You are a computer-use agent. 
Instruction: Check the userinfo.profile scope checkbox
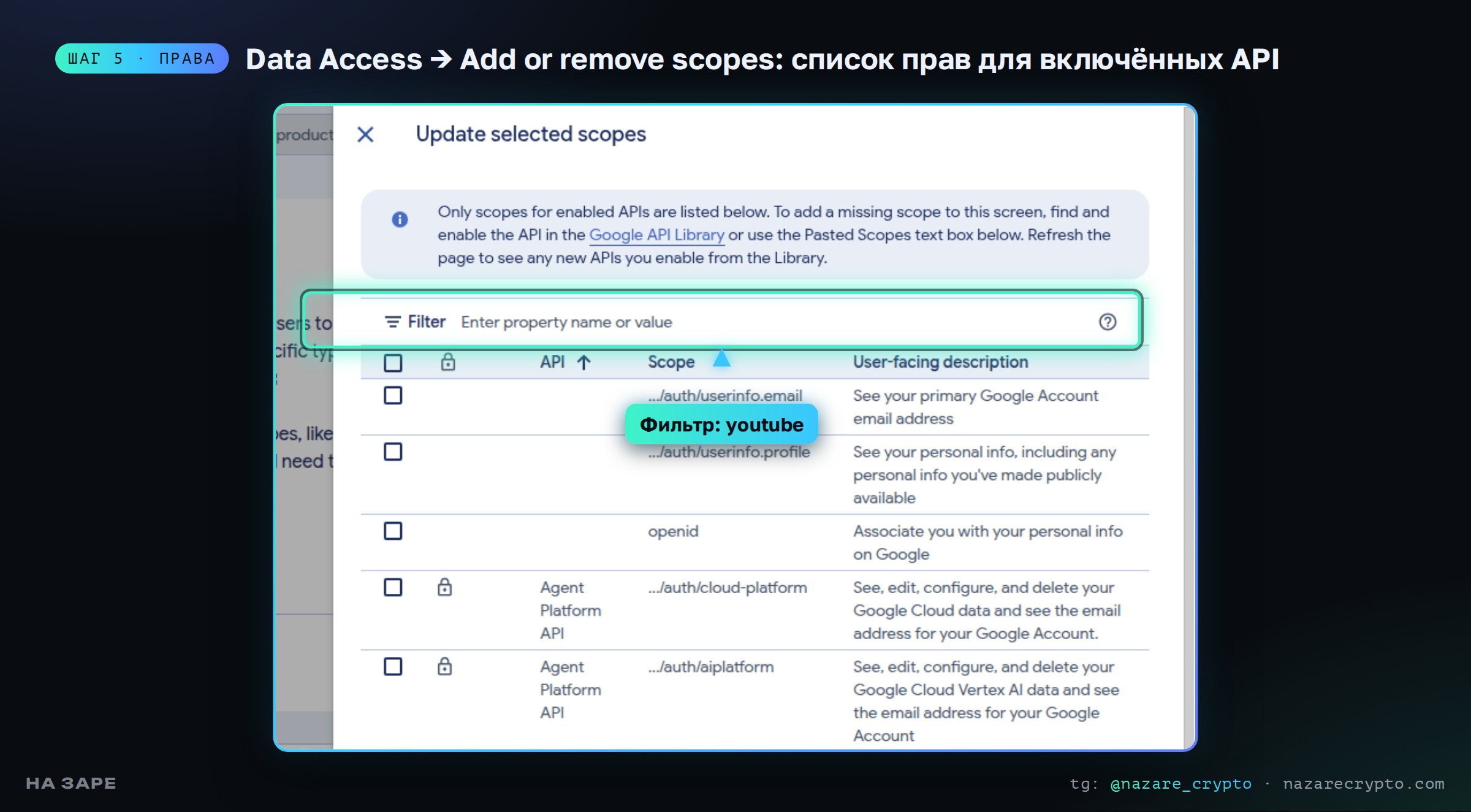(393, 452)
